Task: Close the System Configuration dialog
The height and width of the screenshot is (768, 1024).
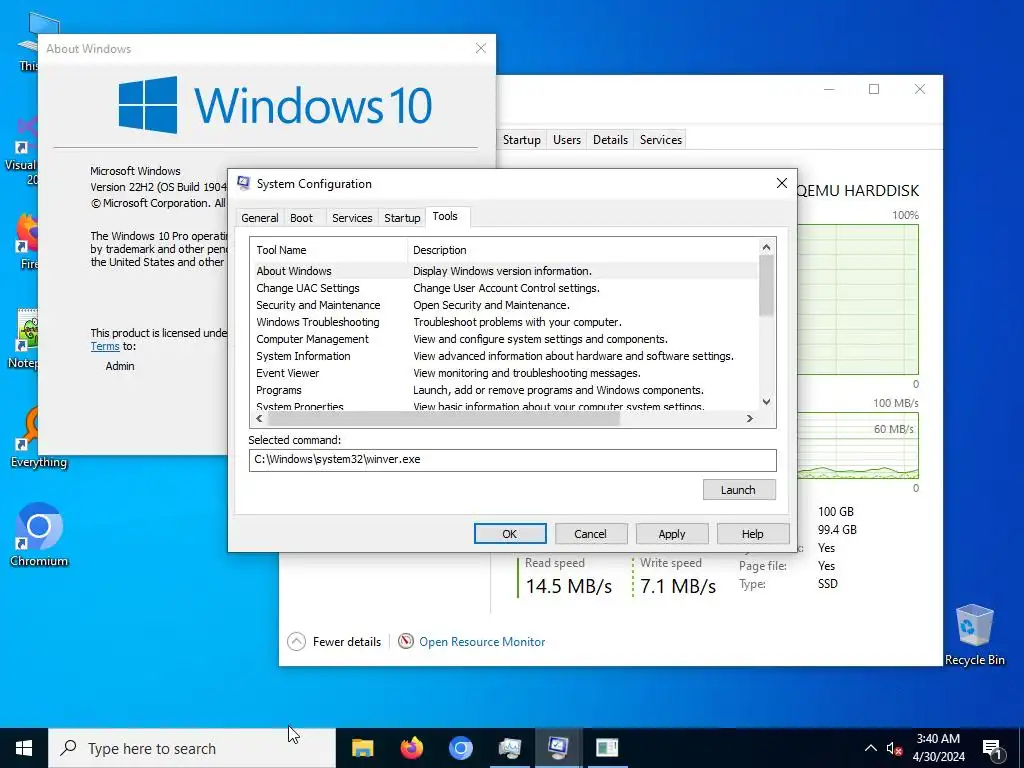Action: (782, 184)
